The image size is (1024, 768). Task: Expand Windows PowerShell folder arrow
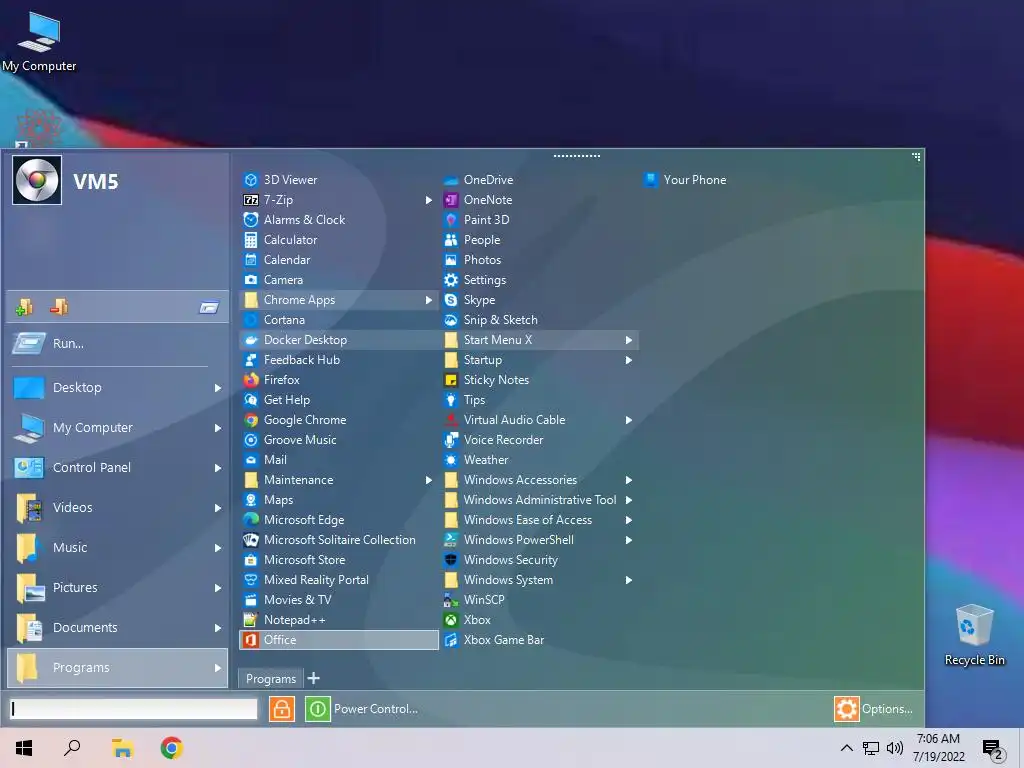628,539
